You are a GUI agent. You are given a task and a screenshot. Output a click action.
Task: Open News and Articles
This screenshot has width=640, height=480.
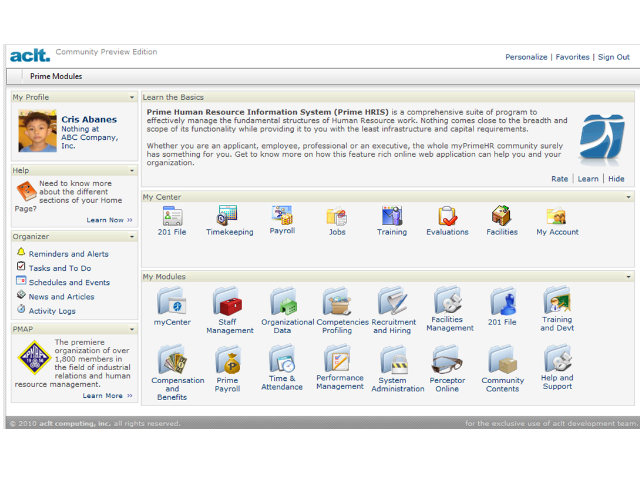tap(61, 297)
